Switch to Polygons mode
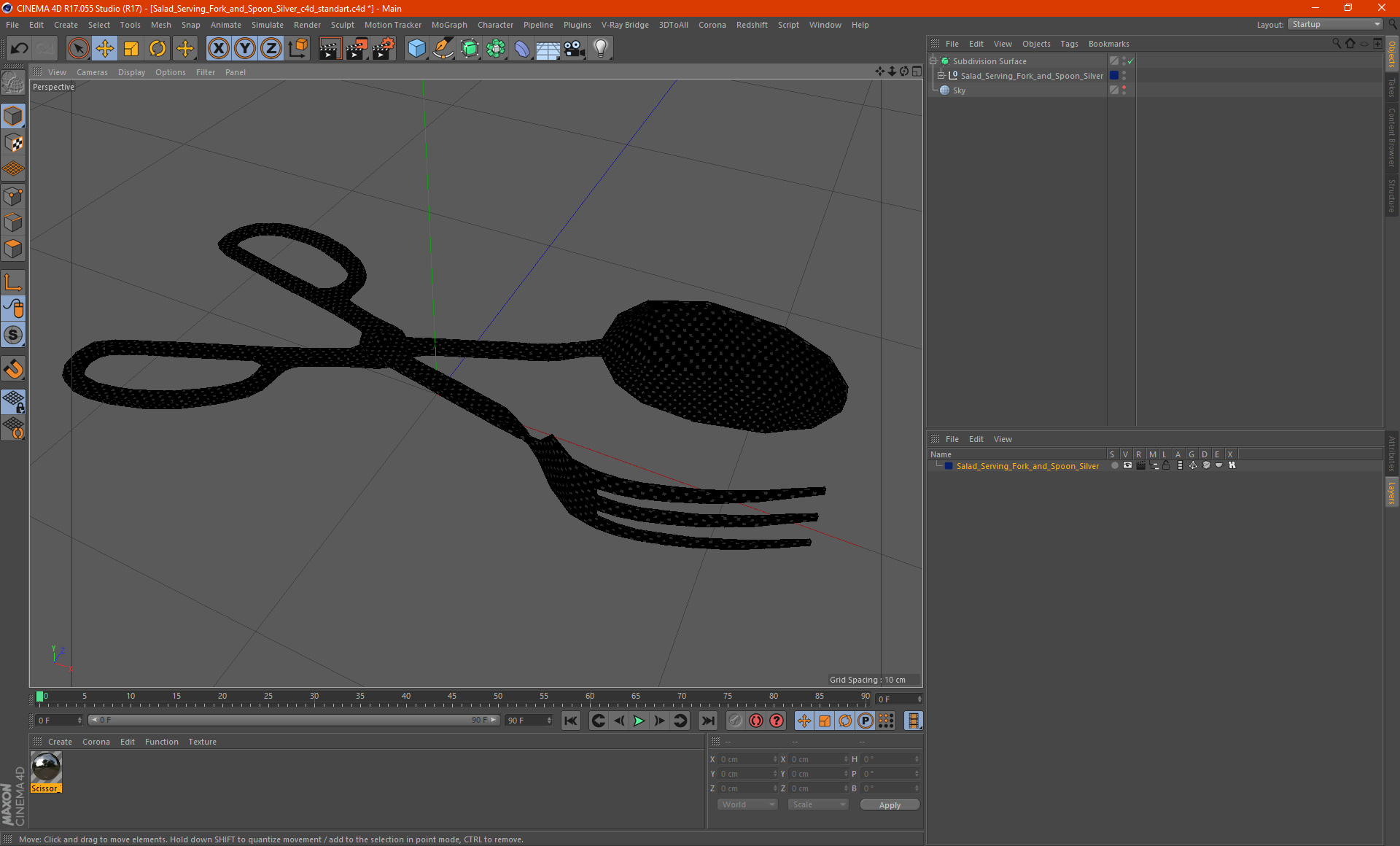The width and height of the screenshot is (1400, 846). tap(13, 249)
